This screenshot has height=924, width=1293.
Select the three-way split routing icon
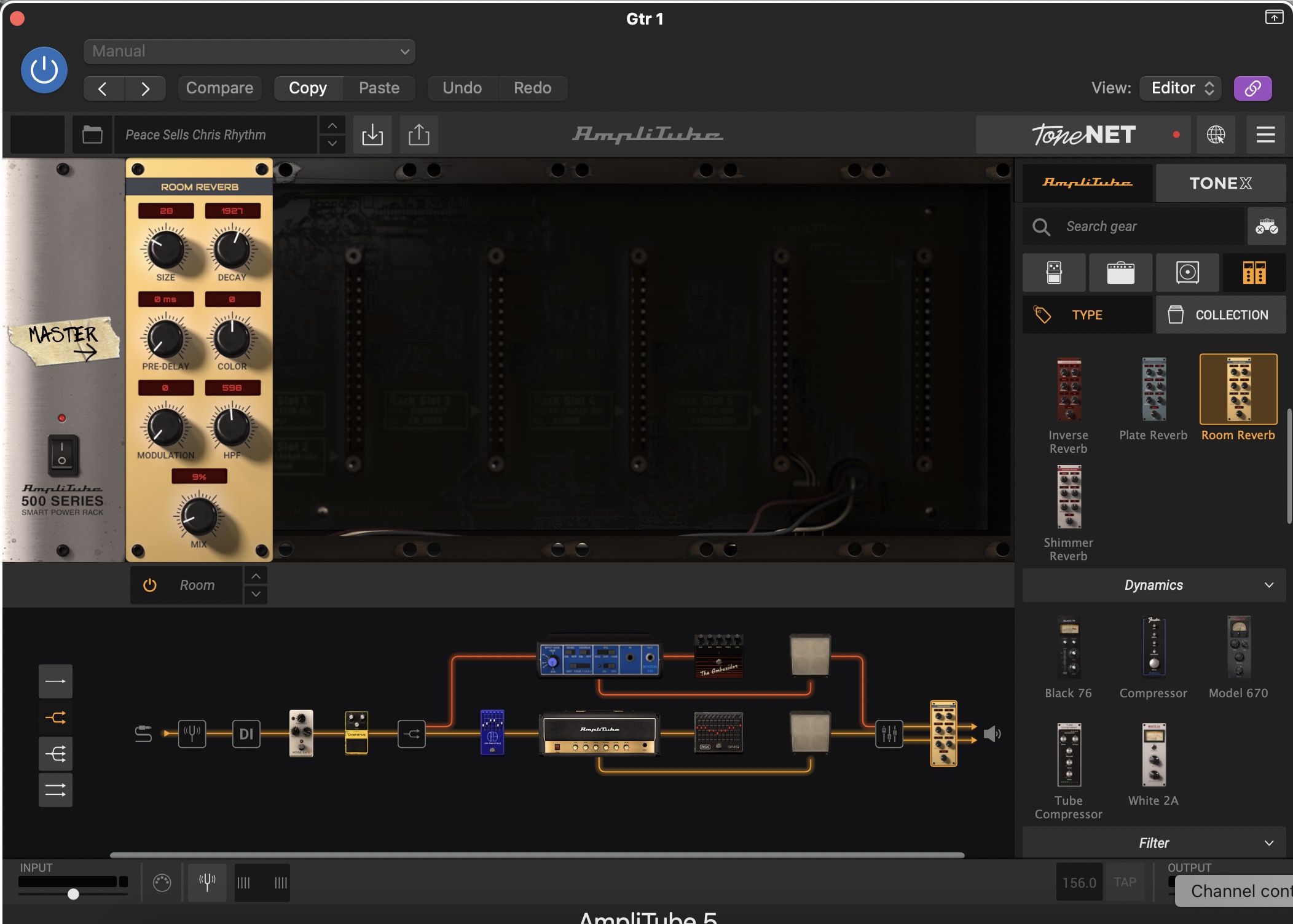55,753
